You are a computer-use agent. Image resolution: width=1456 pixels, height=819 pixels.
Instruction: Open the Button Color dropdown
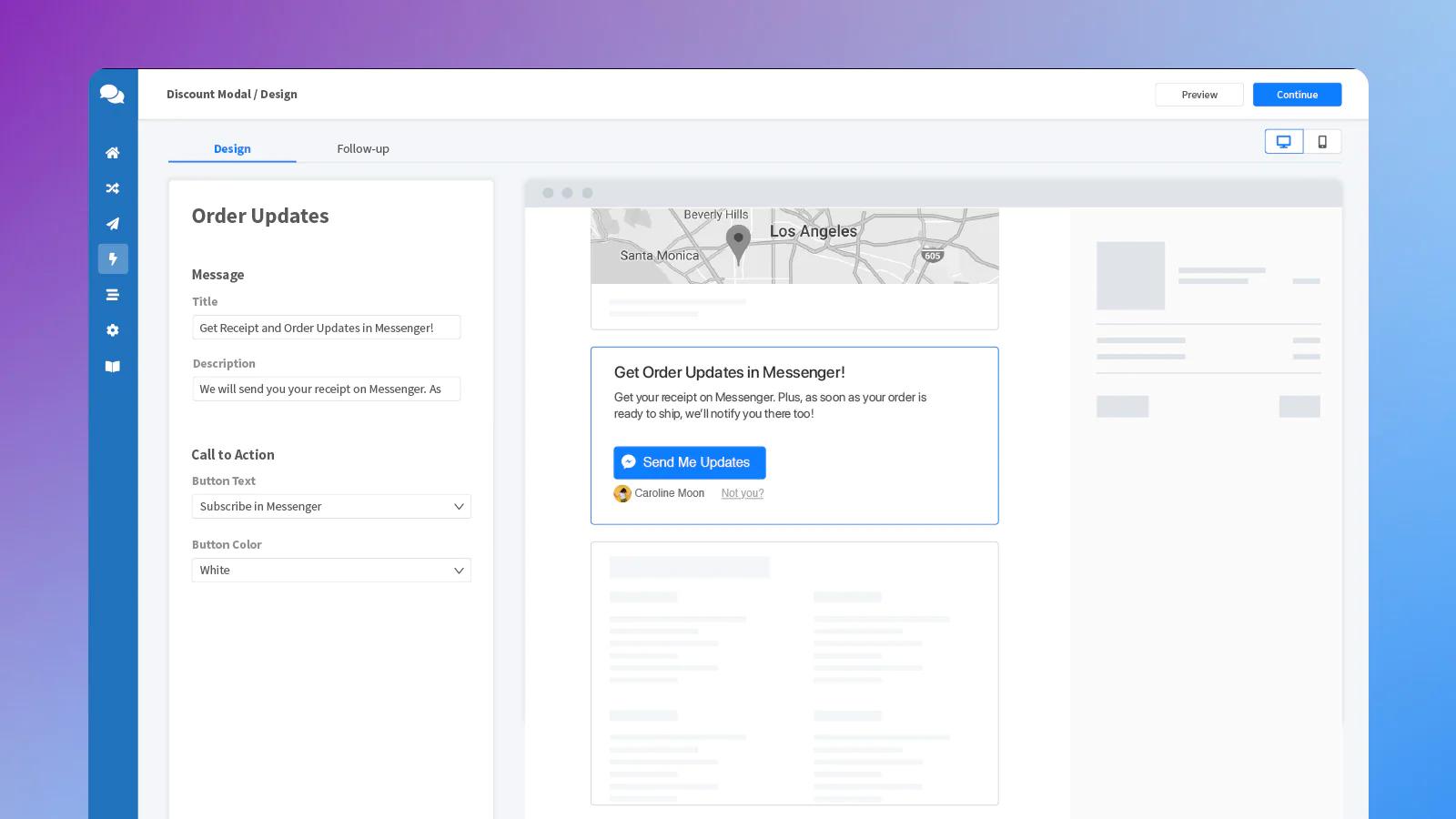(331, 570)
